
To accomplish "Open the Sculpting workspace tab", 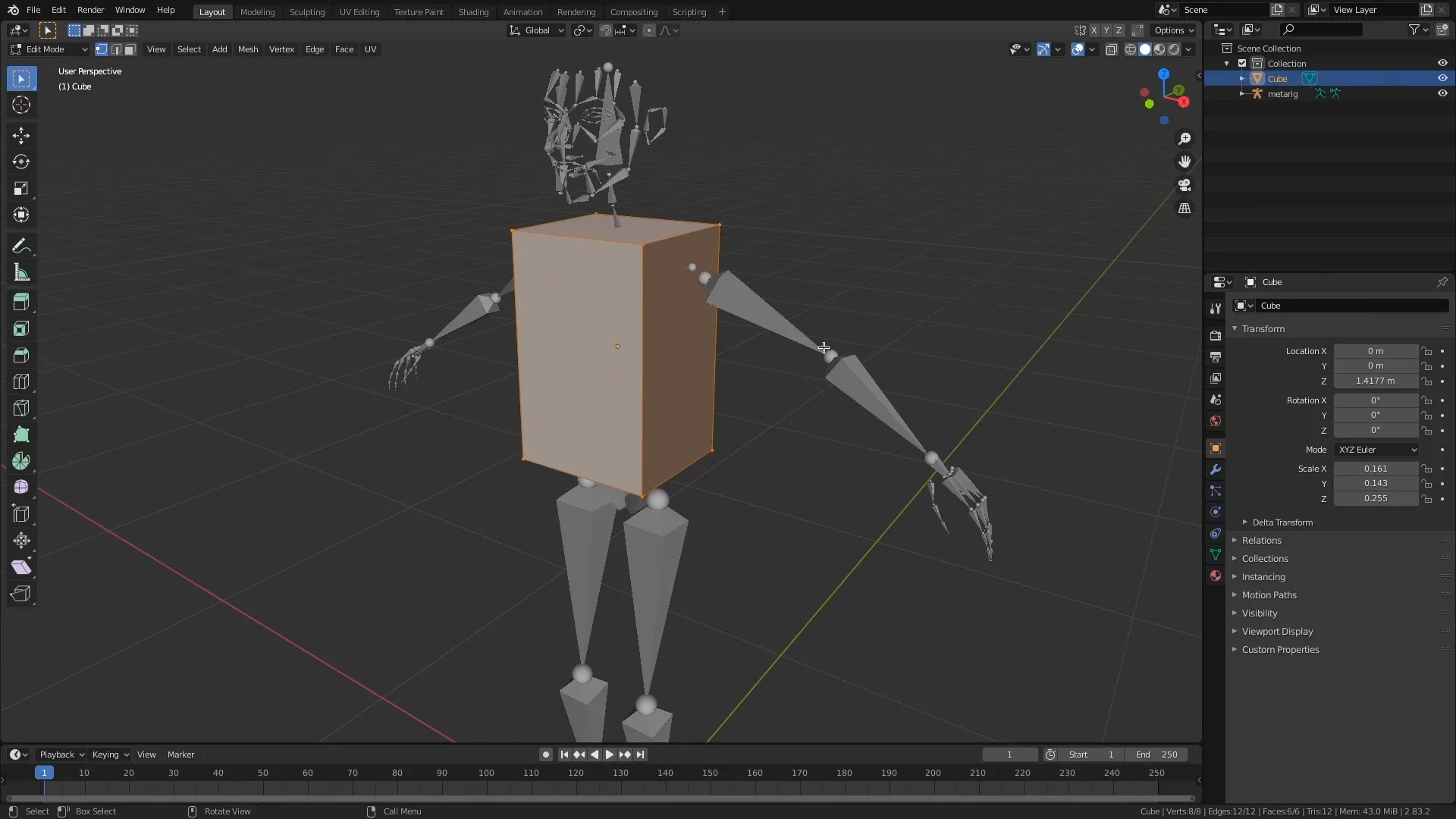I will point(306,11).
